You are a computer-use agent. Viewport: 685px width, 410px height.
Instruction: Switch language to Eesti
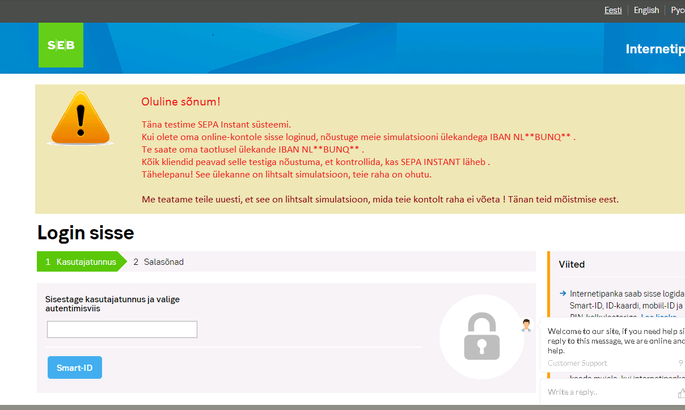tap(613, 10)
